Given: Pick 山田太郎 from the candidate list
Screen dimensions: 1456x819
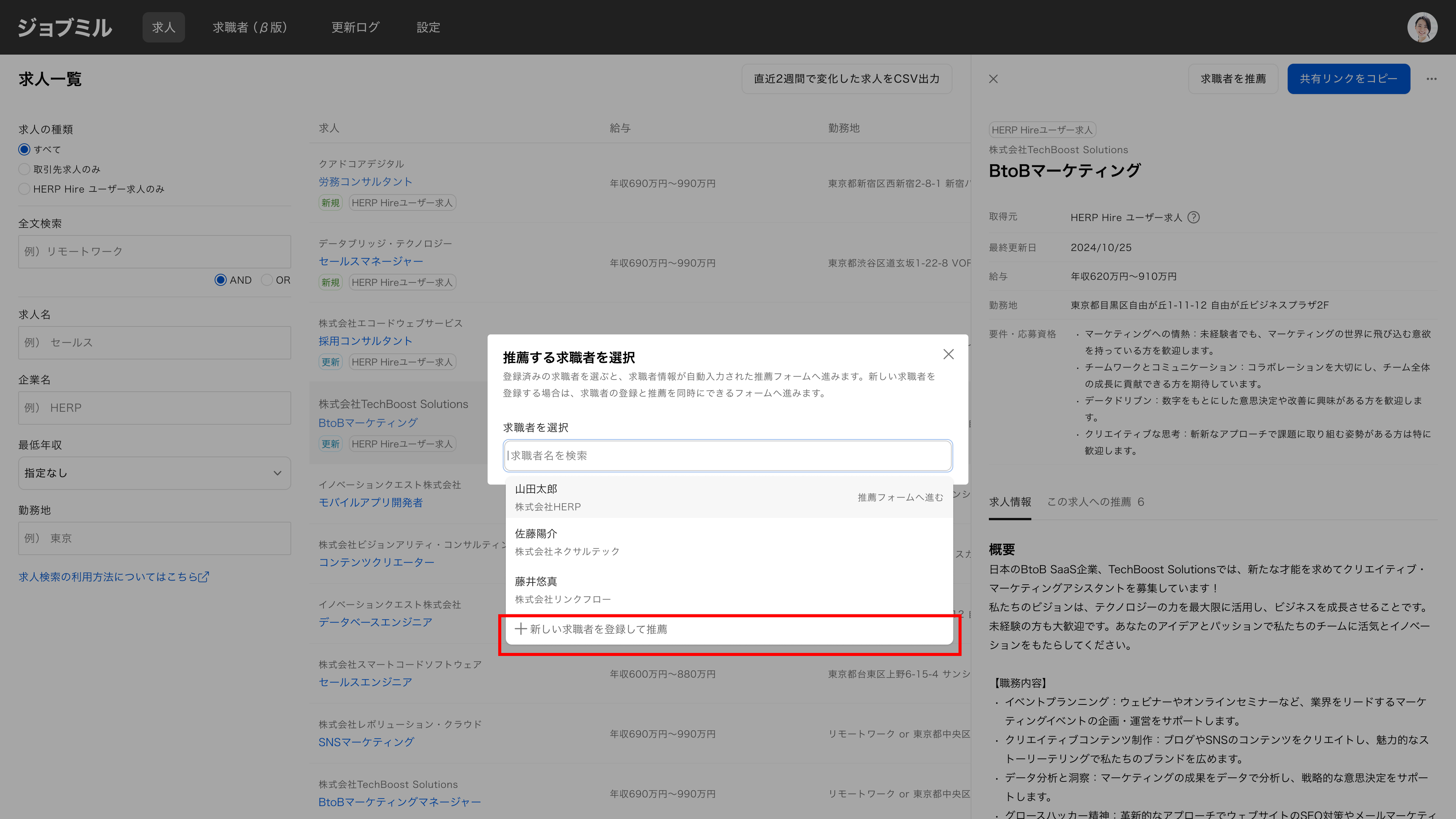Looking at the screenshot, I should 728,497.
